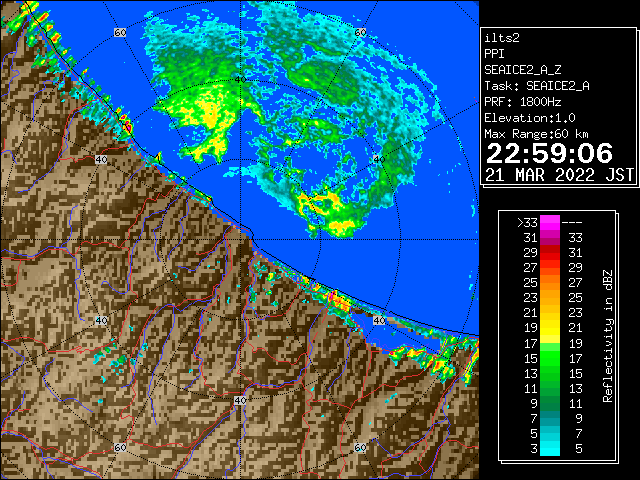Viewport: 640px width, 480px height.
Task: Pick the purple 31–33 dBZ color band
Action: pos(550,238)
